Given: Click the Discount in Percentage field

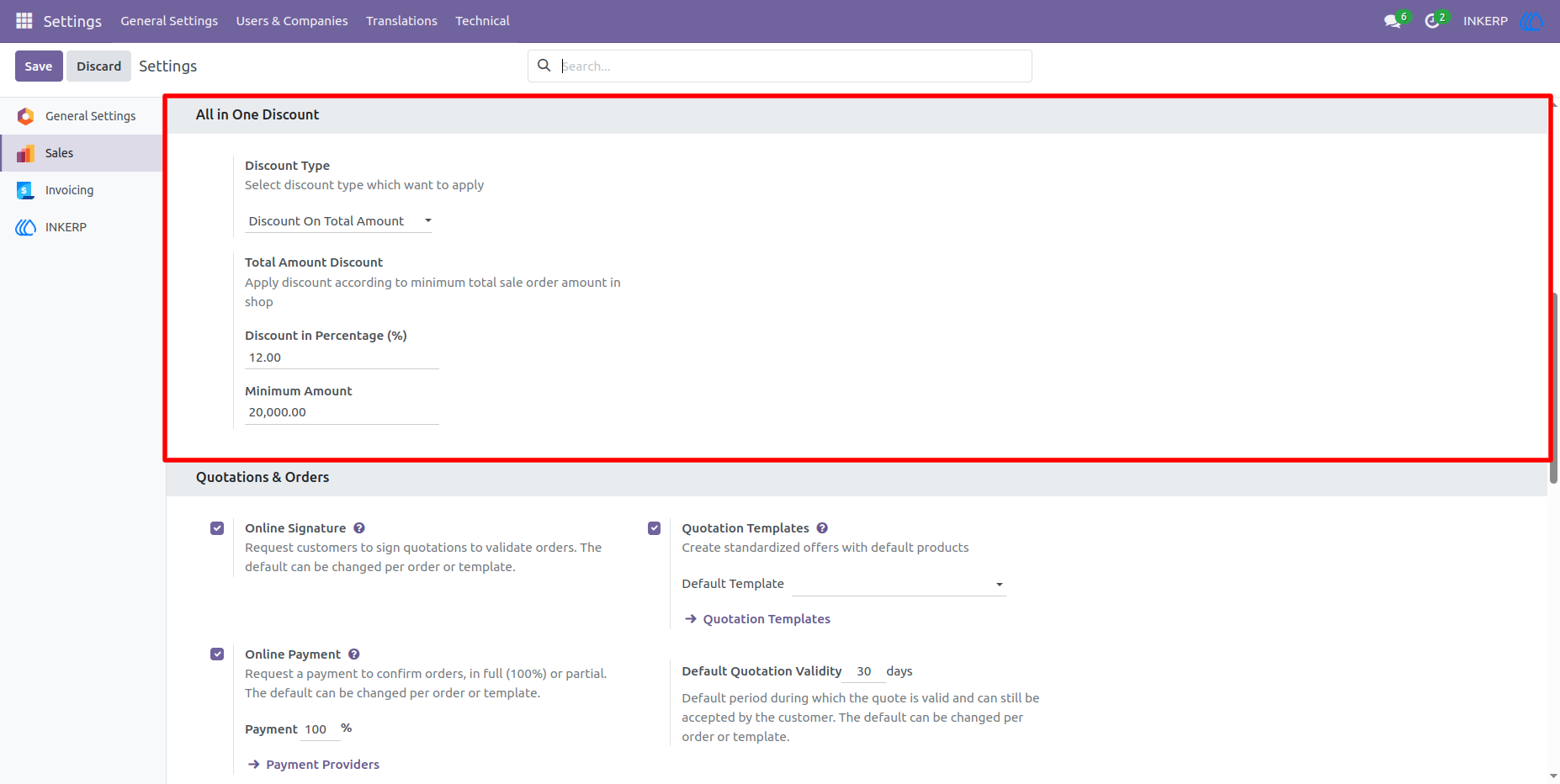Looking at the screenshot, I should pos(342,358).
